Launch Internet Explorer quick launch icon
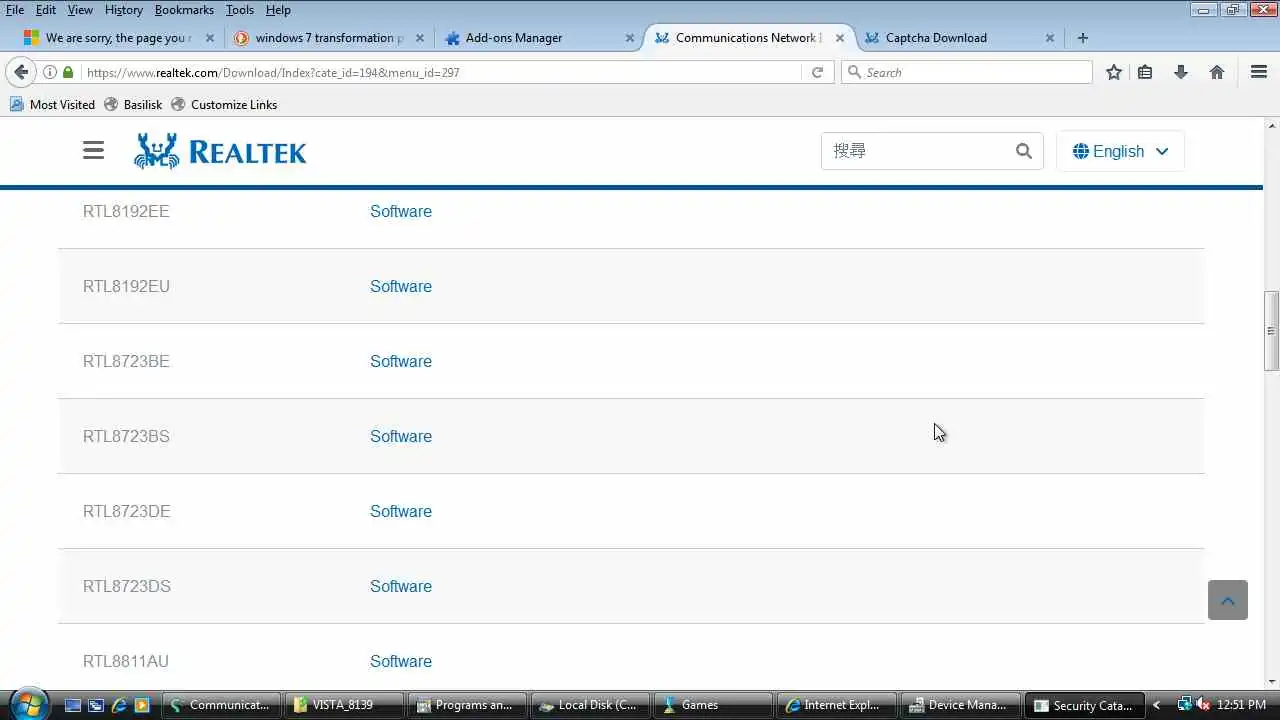This screenshot has height=720, width=1280. coord(119,705)
